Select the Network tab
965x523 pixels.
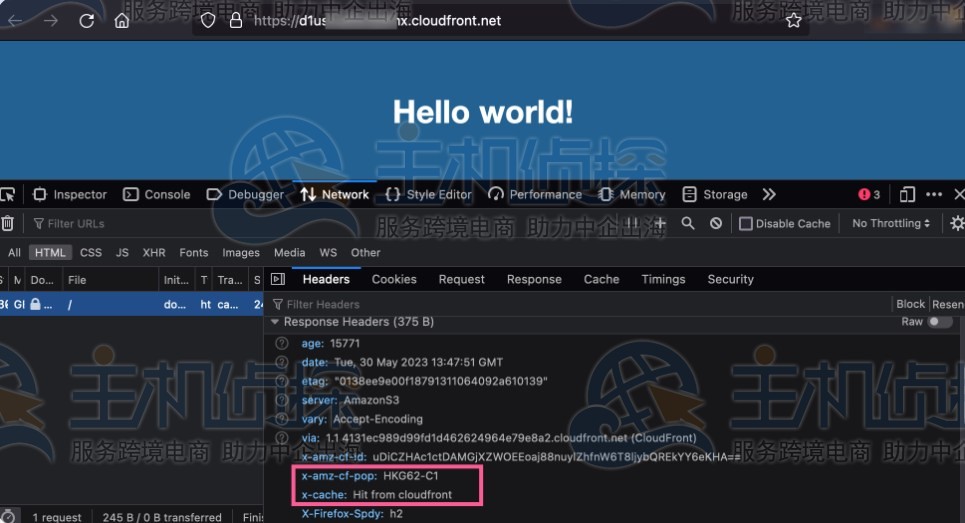(x=334, y=194)
